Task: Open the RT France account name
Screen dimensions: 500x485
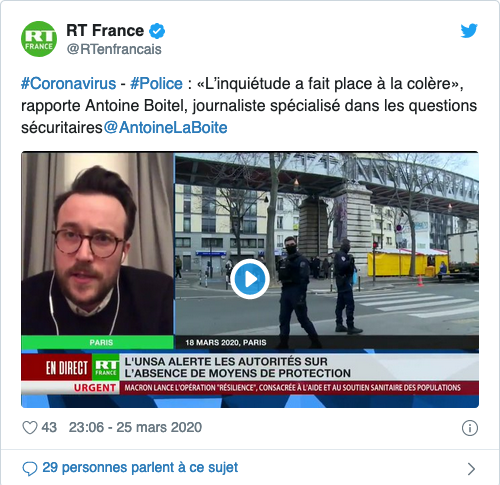Action: click(x=105, y=31)
